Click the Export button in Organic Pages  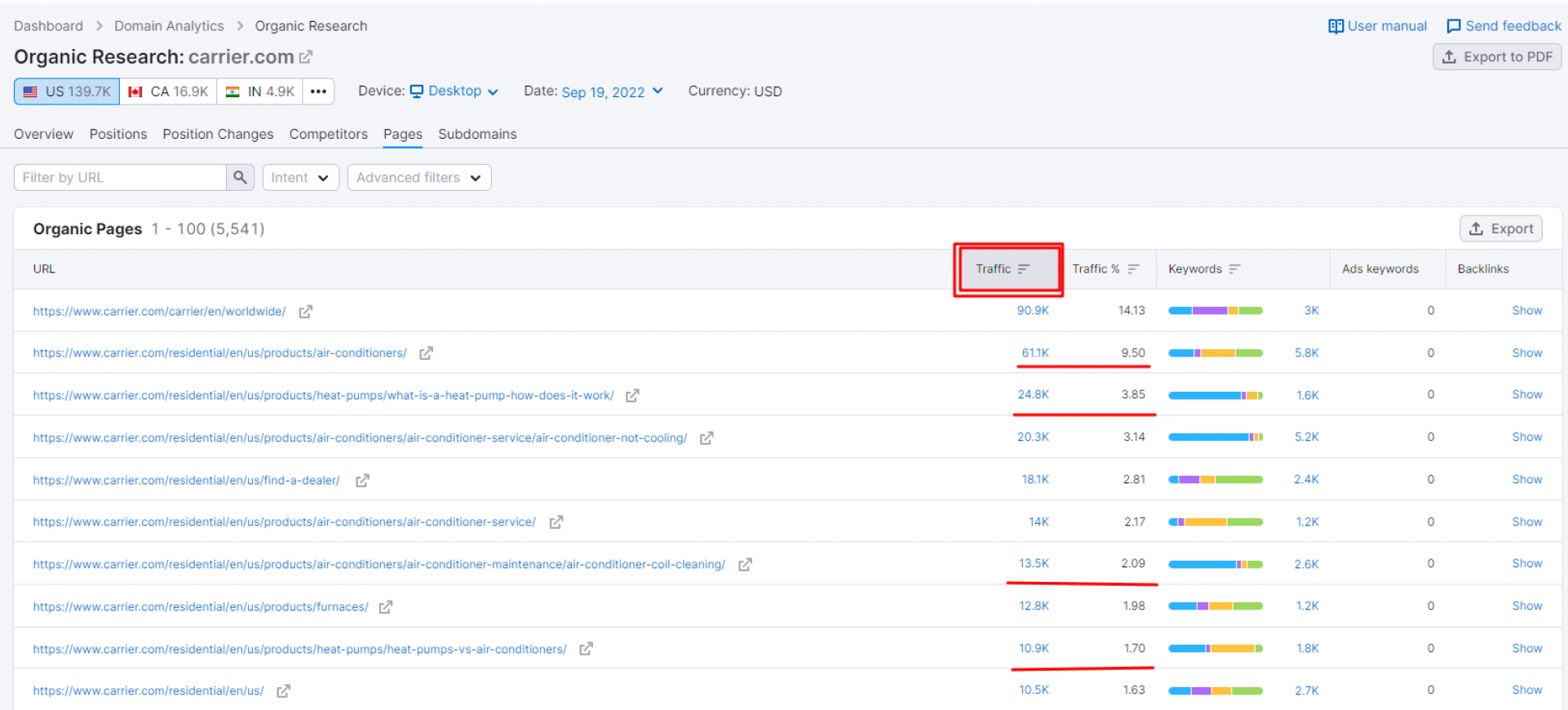click(1501, 229)
